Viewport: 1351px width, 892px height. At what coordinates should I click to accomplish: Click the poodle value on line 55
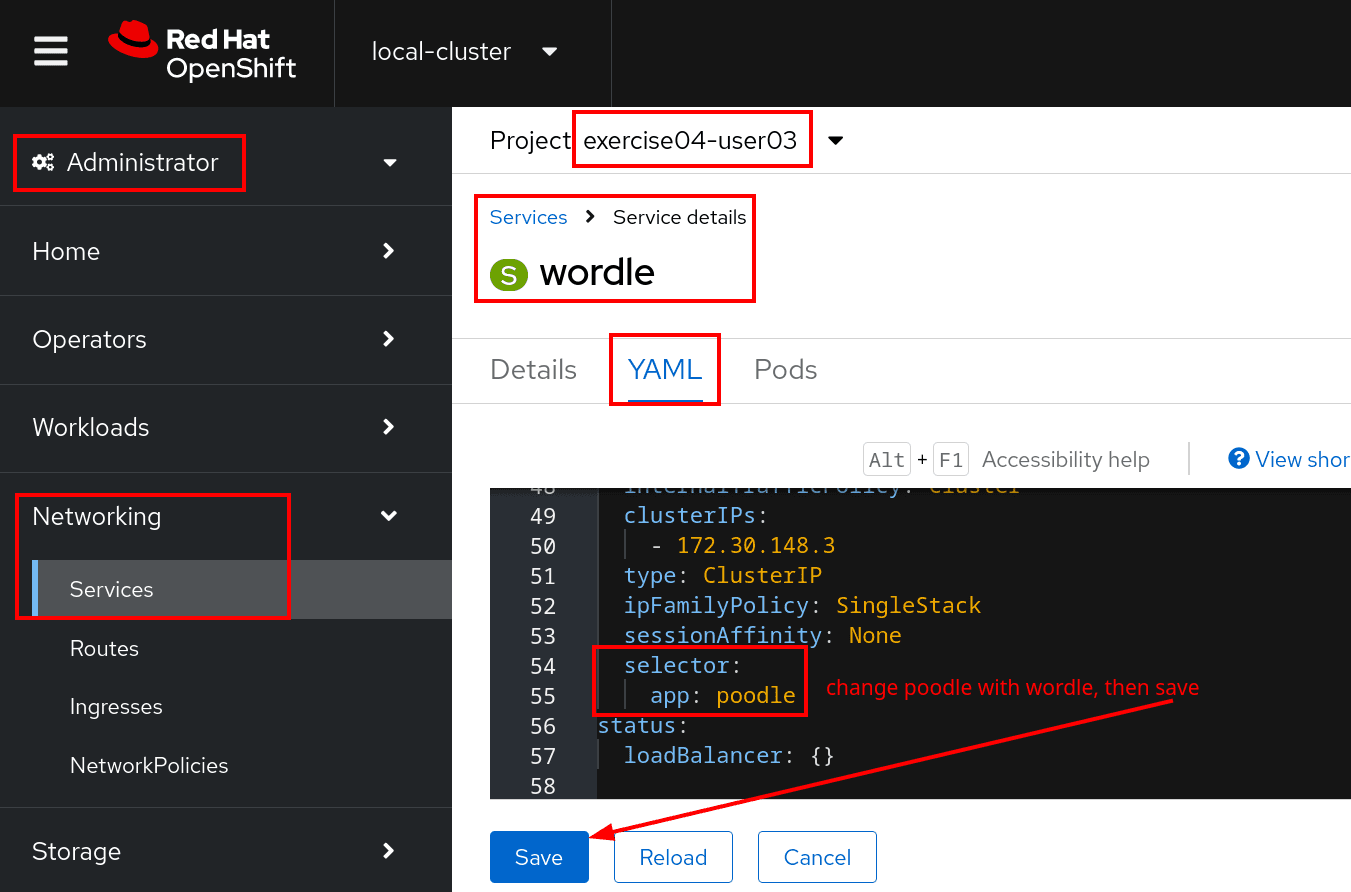756,695
